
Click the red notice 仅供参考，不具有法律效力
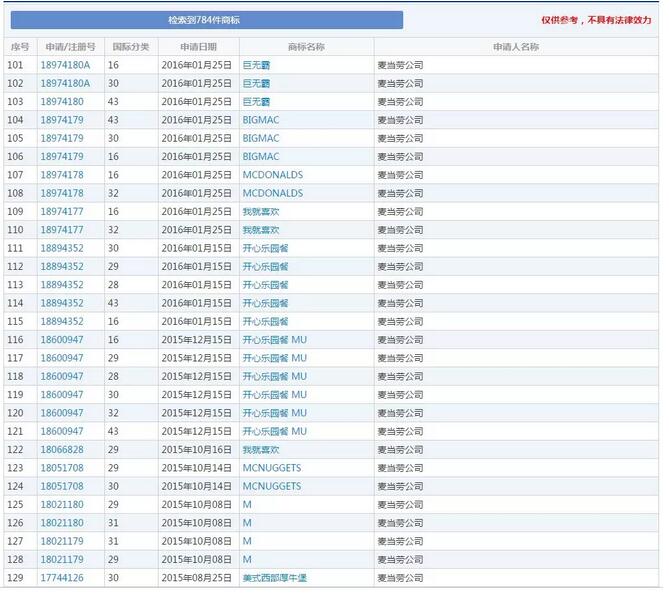pos(596,20)
